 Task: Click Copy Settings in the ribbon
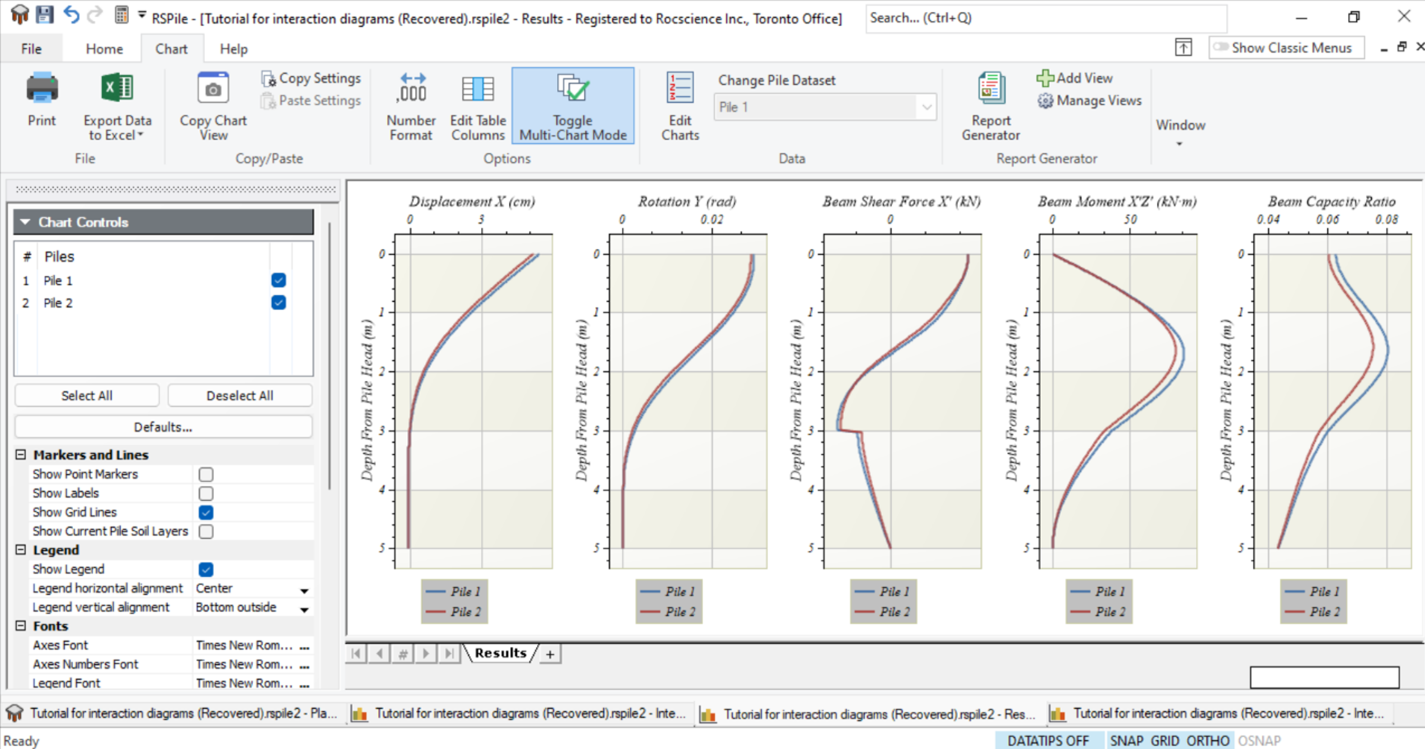click(x=311, y=78)
